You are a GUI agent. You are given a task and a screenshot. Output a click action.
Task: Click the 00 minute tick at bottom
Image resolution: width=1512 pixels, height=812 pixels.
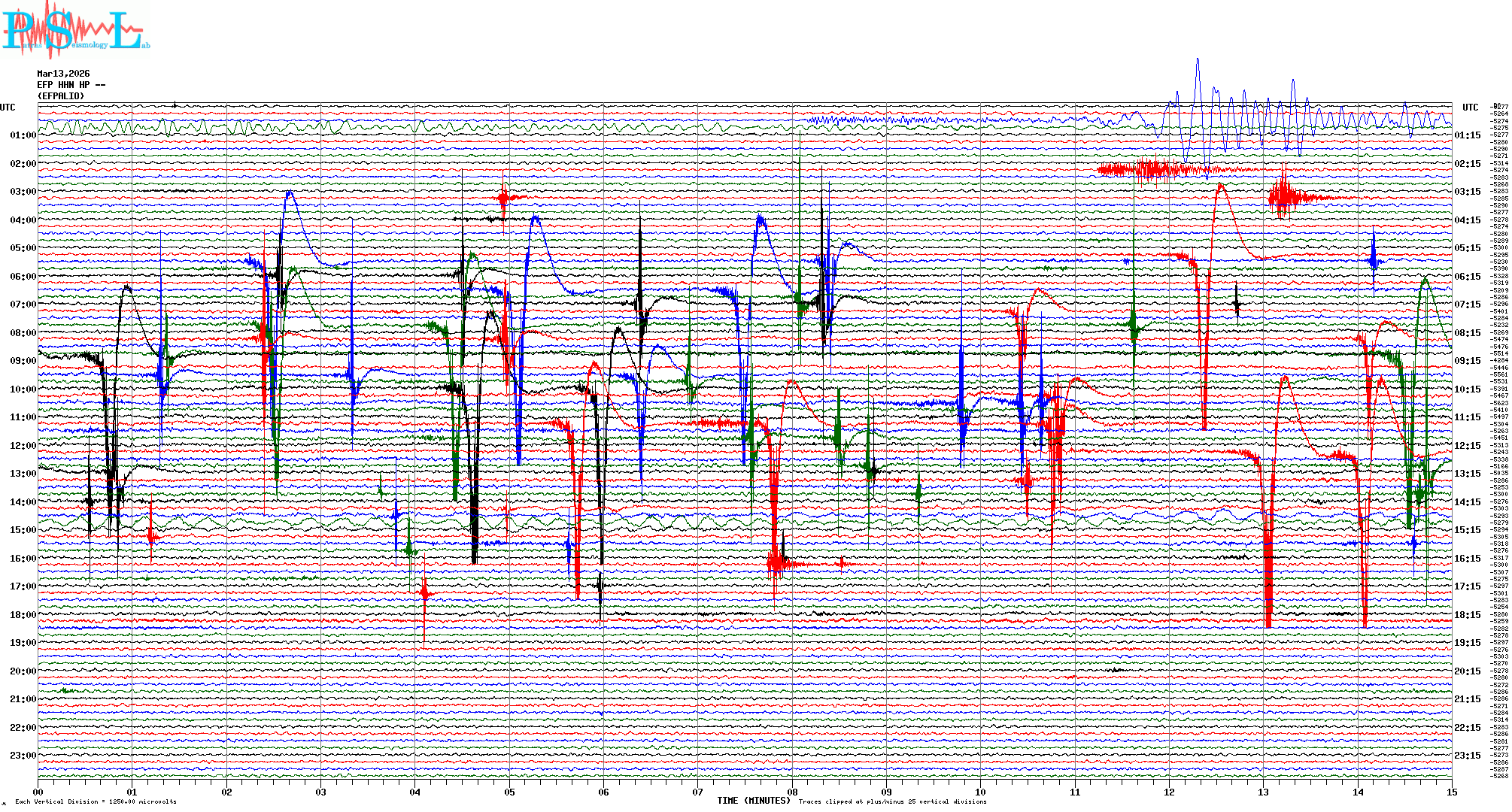[38, 792]
